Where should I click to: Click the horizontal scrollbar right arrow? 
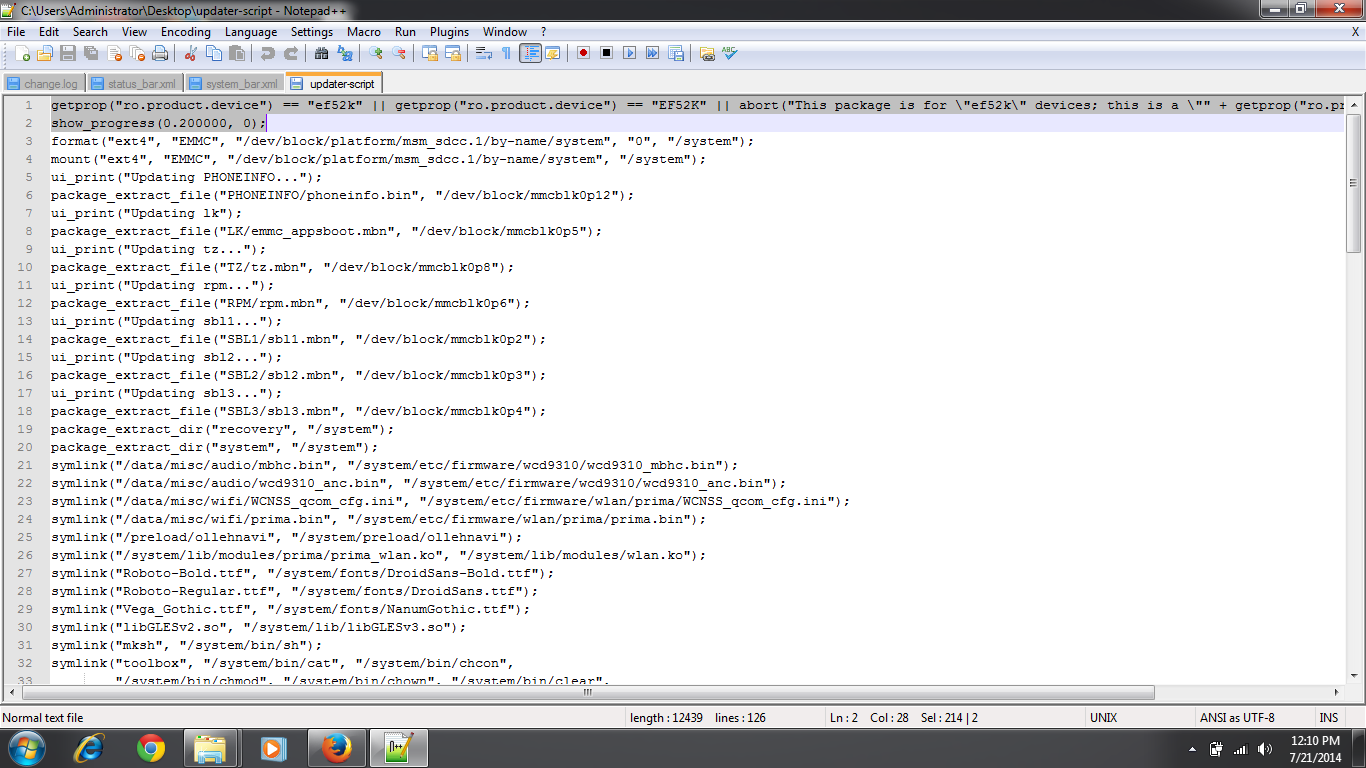pyautogui.click(x=1338, y=692)
